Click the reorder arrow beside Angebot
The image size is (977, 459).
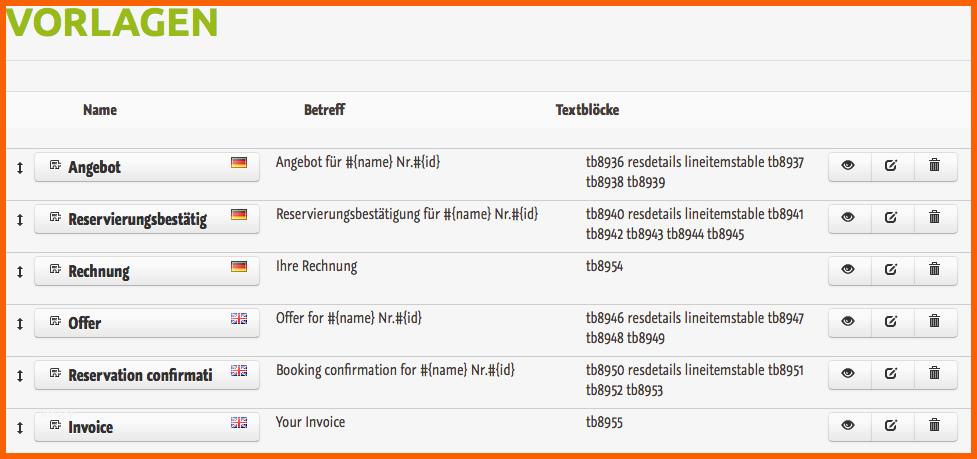pos(19,168)
